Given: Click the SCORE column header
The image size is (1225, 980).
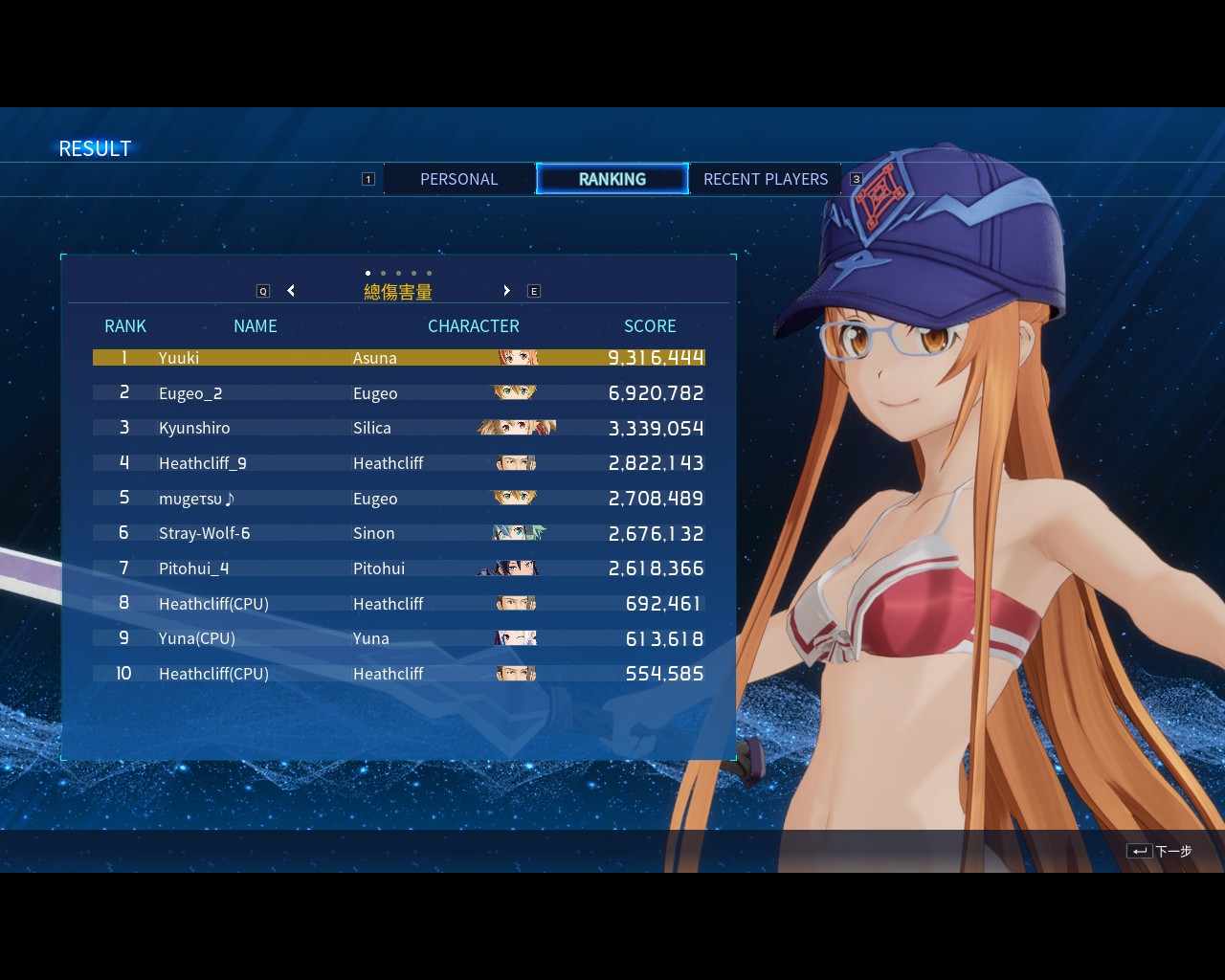Looking at the screenshot, I should (x=650, y=326).
